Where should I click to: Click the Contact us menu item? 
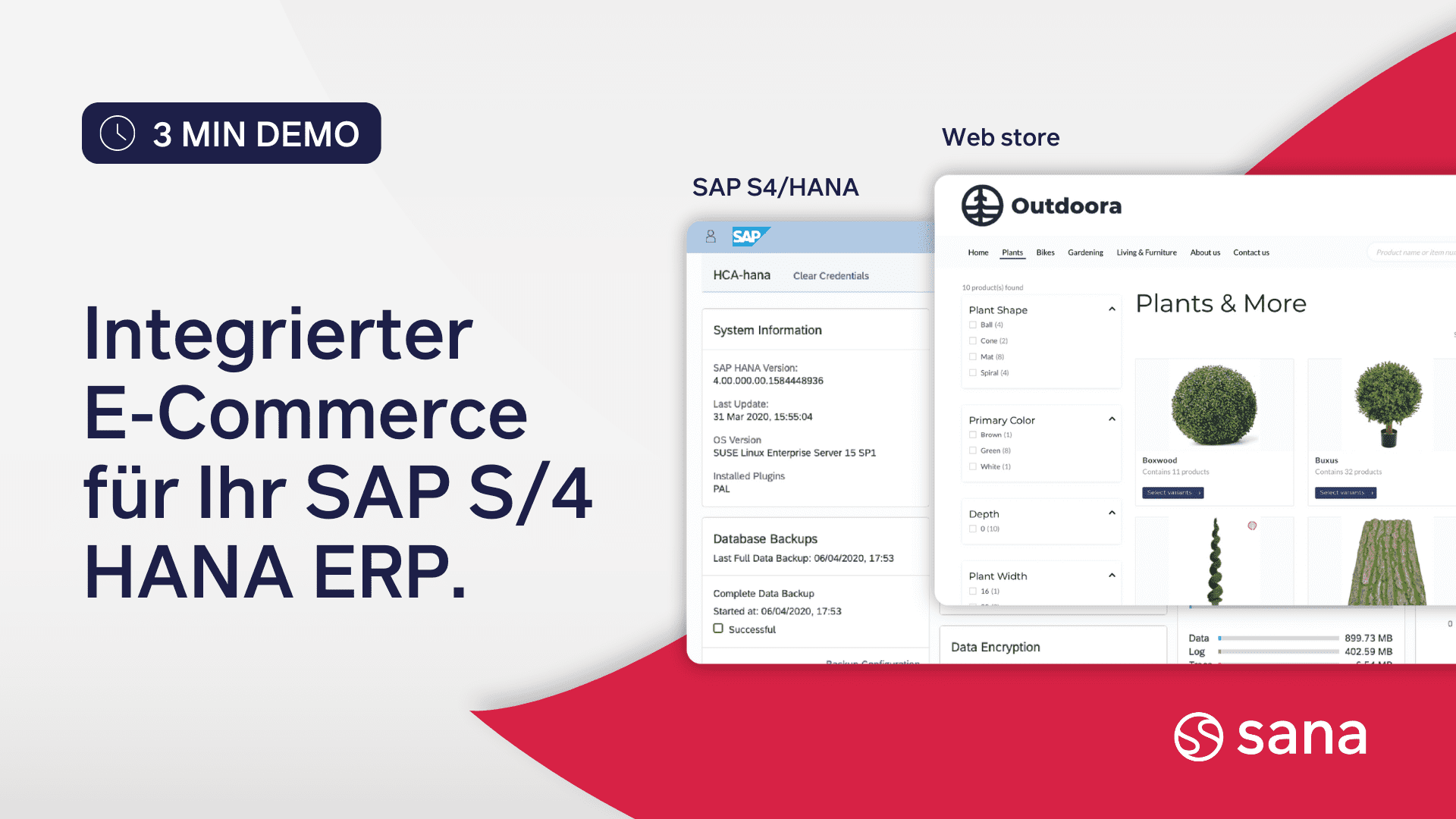point(1252,252)
